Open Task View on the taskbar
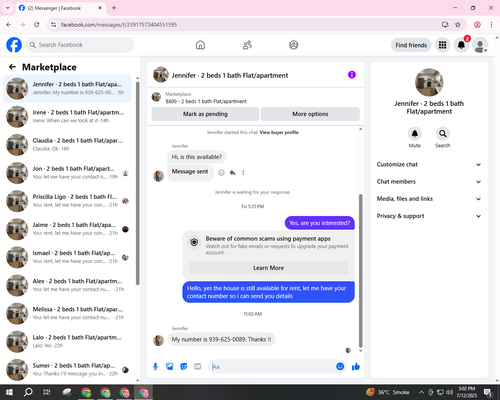This screenshot has height=400, width=500. [x=47, y=392]
